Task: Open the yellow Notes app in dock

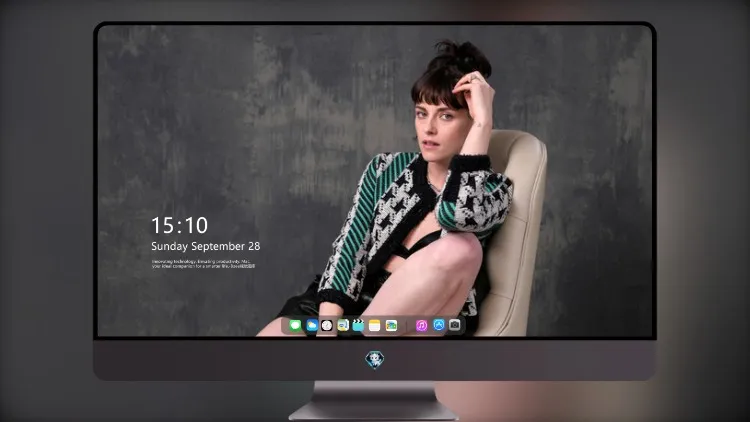Action: pyautogui.click(x=375, y=325)
